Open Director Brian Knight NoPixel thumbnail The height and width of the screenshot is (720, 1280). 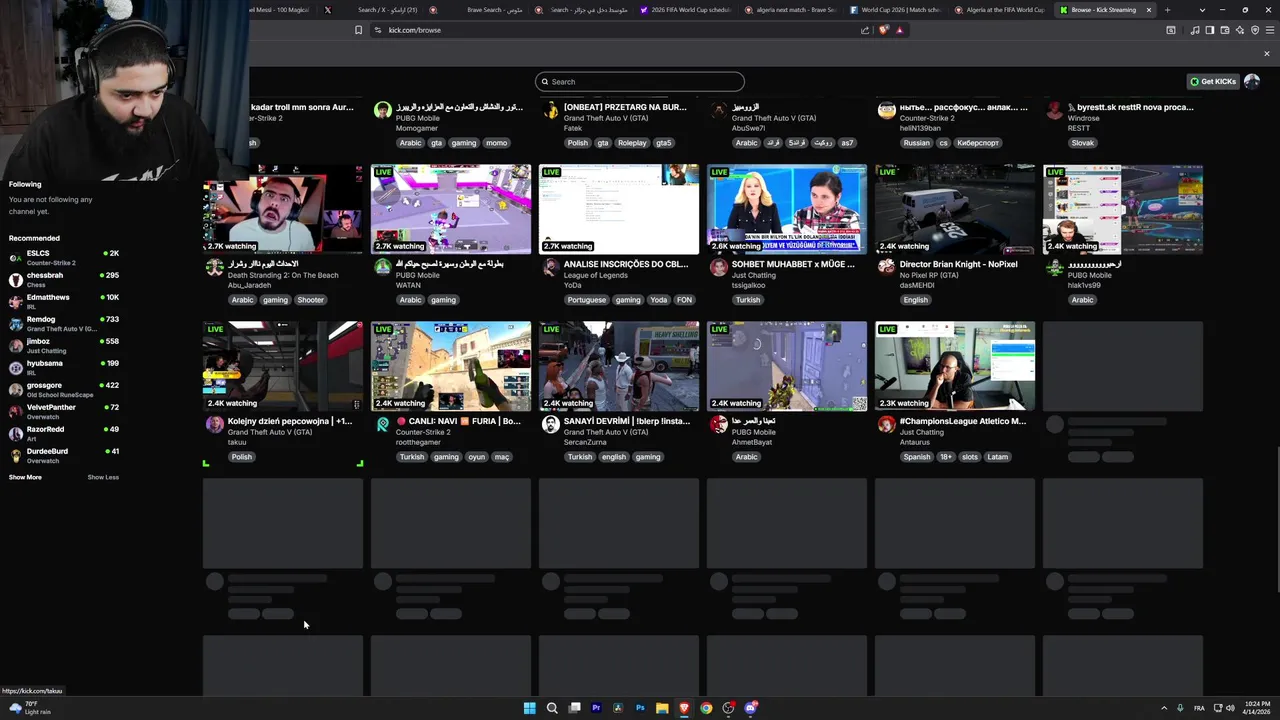tap(955, 209)
